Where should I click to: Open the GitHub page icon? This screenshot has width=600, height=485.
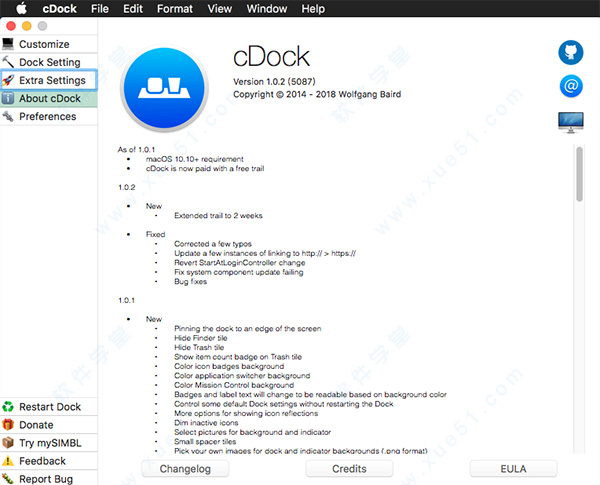(x=571, y=52)
